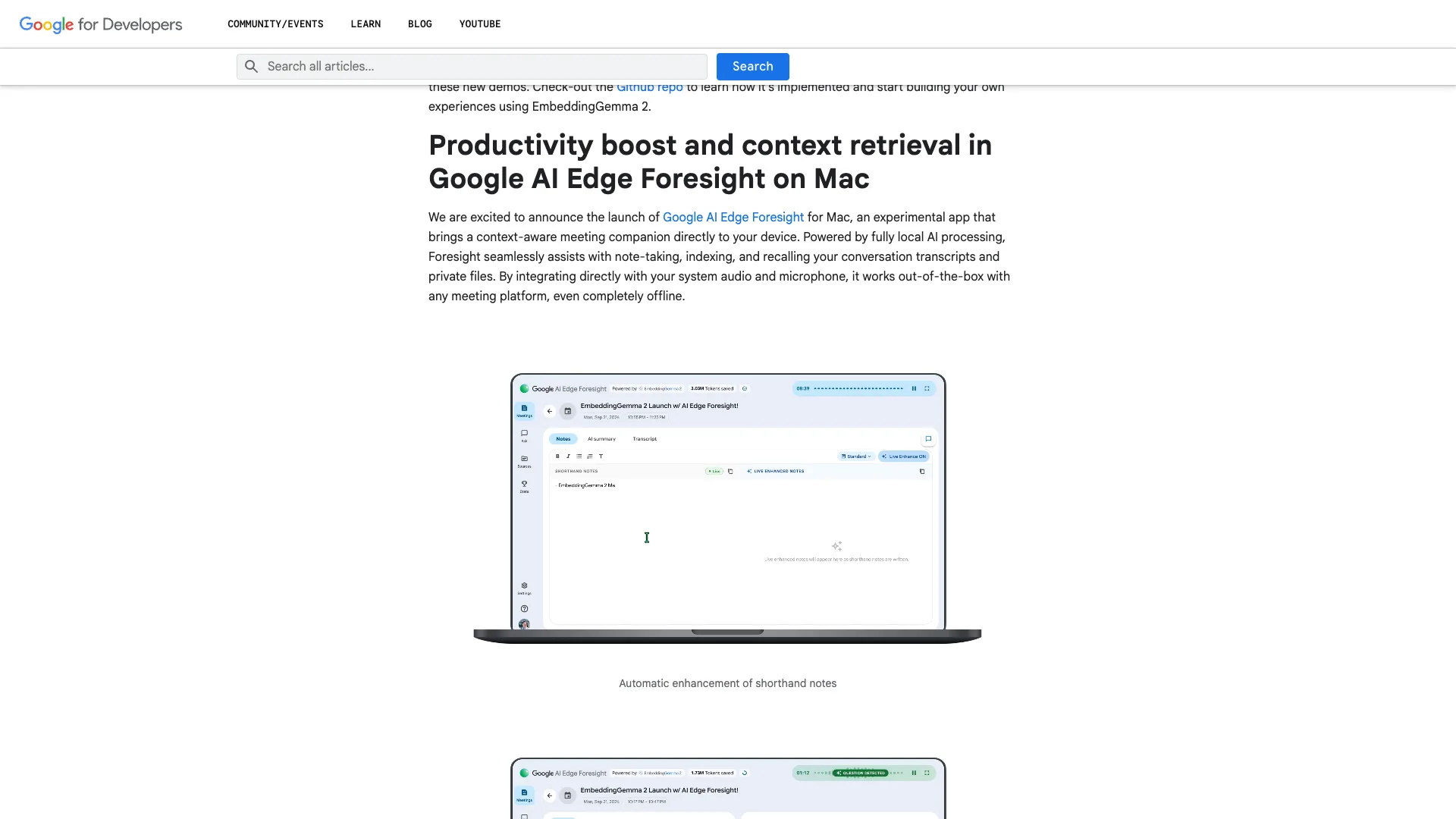Open Sources in the first demo's sidebar
The image size is (1456, 819).
524,461
